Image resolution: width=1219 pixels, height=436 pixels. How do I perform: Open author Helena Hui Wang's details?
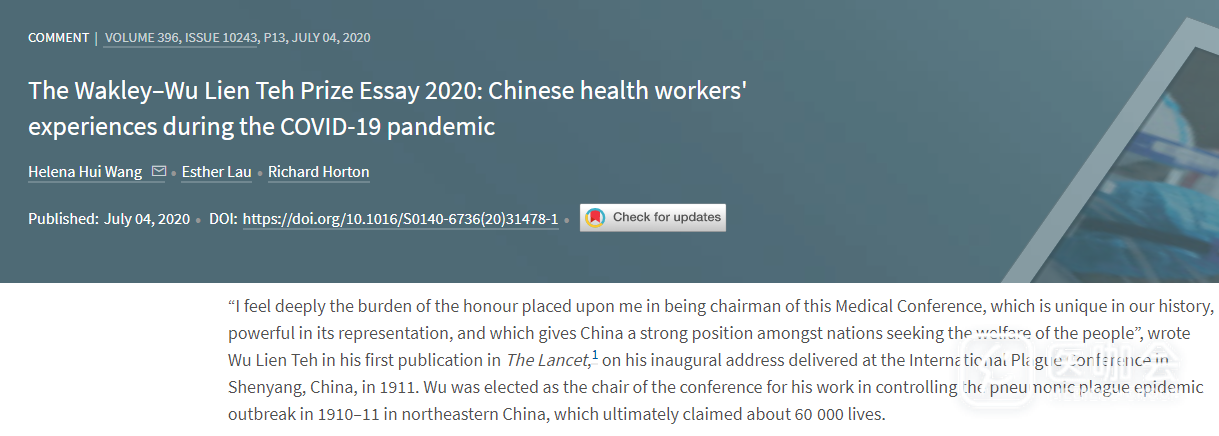pyautogui.click(x=85, y=172)
